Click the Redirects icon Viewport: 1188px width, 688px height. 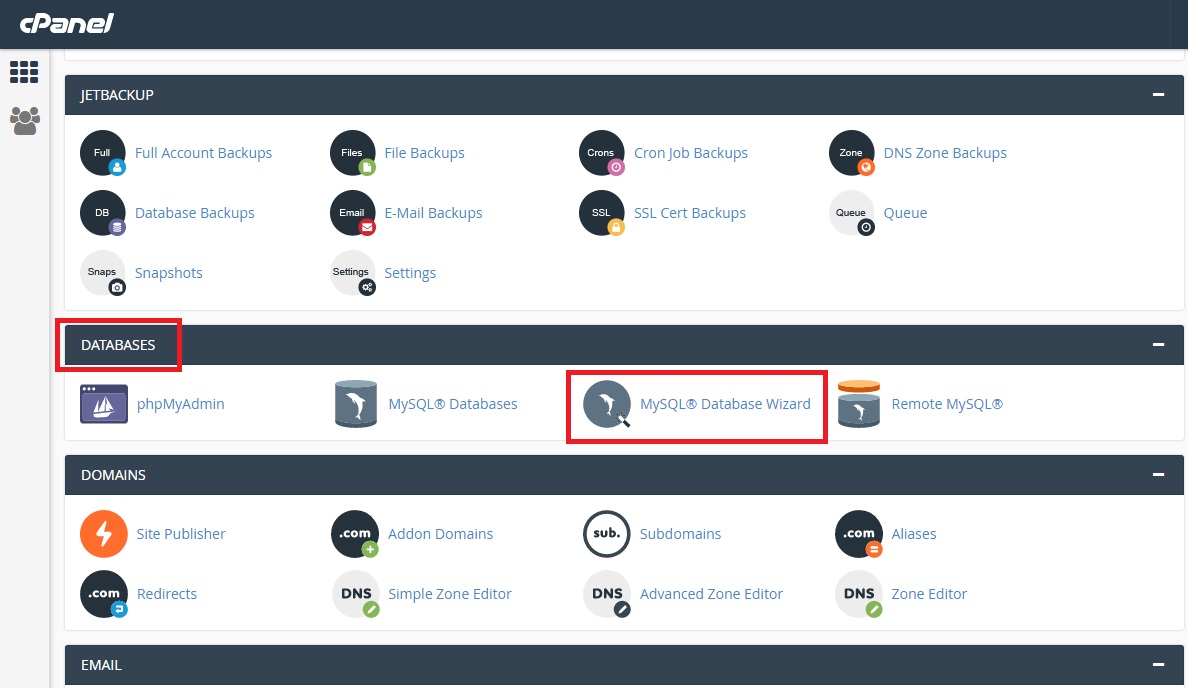point(104,594)
